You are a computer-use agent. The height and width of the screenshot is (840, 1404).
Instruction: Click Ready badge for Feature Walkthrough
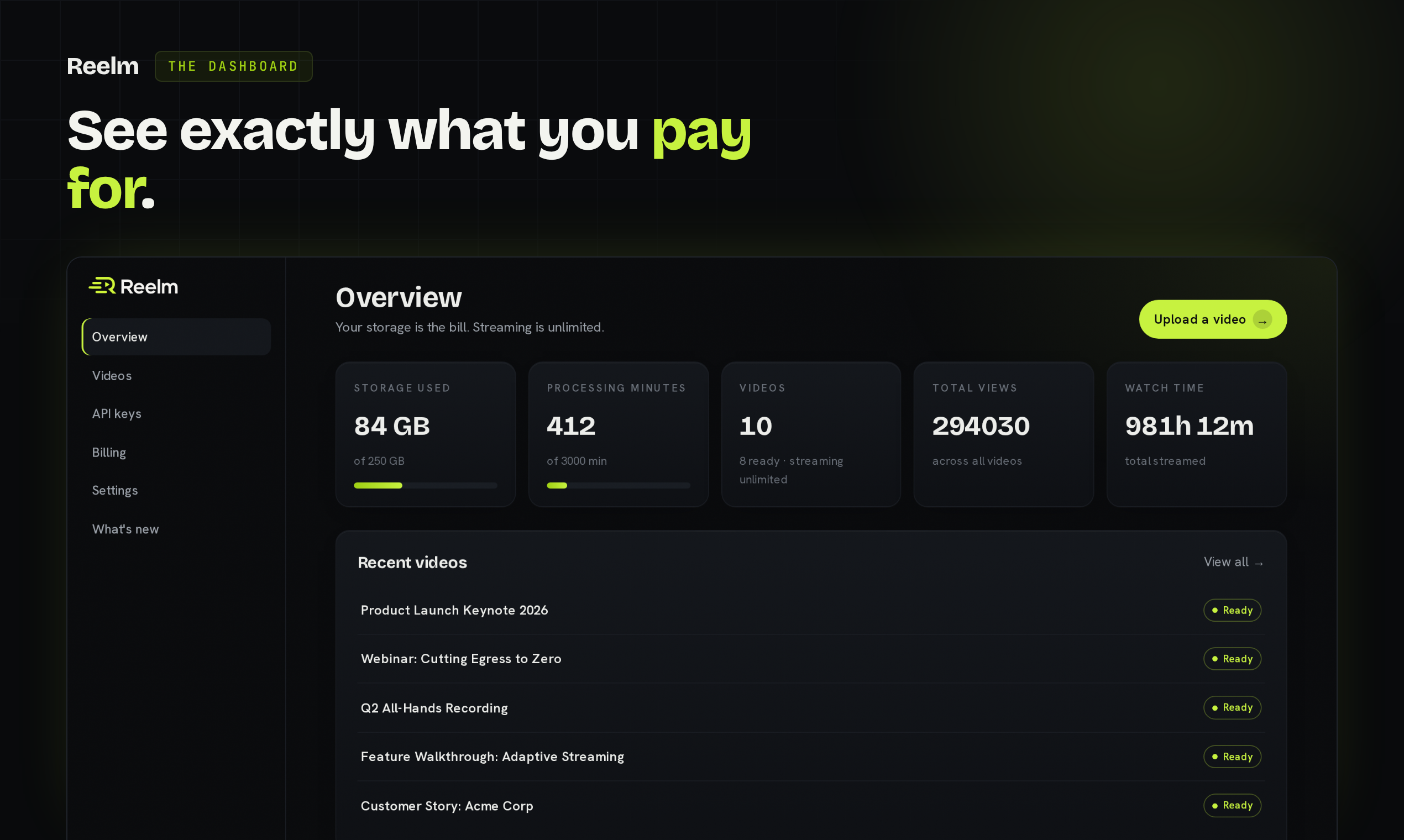tap(1232, 757)
